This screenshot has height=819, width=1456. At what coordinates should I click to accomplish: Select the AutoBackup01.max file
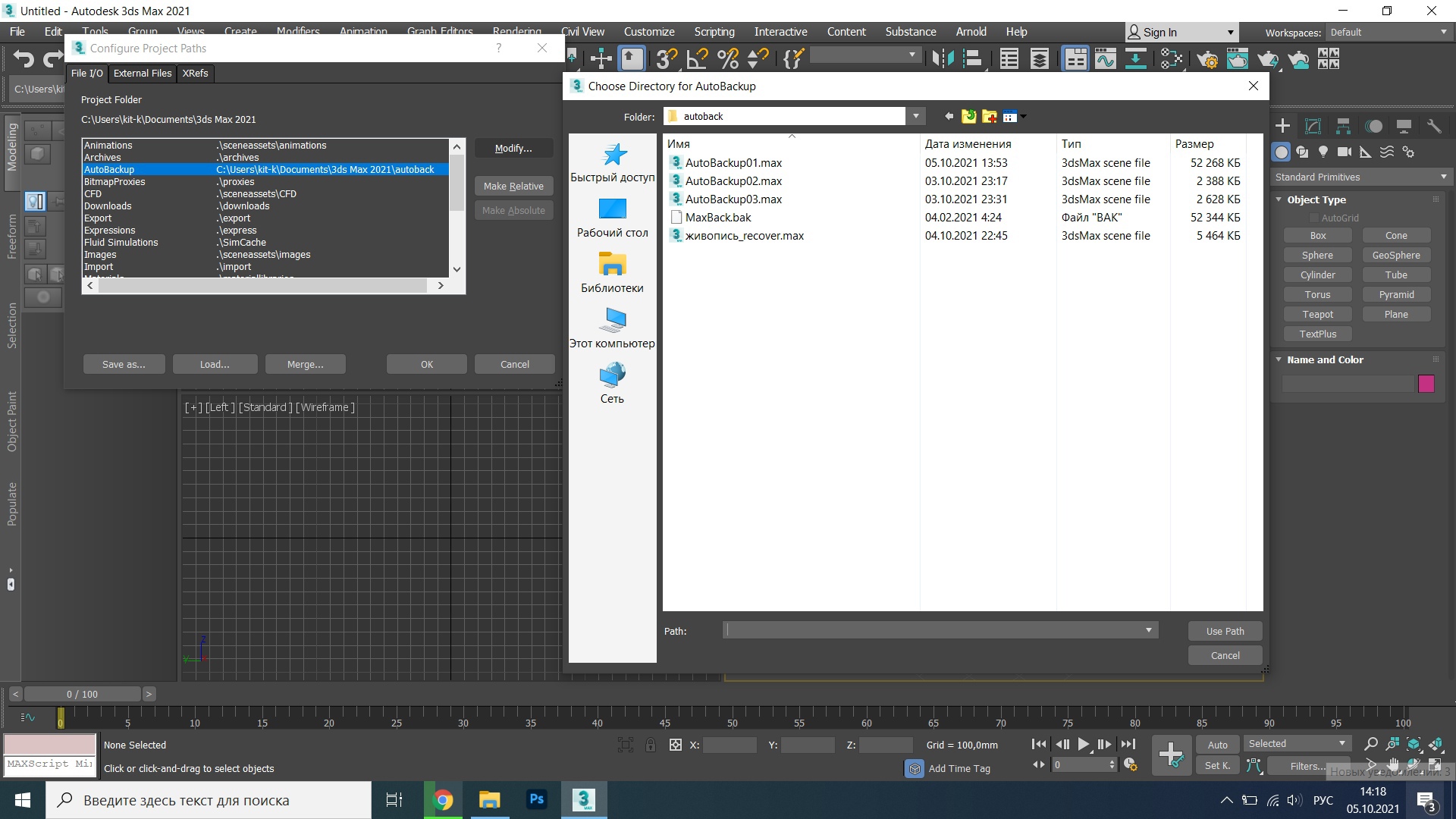[x=733, y=162]
